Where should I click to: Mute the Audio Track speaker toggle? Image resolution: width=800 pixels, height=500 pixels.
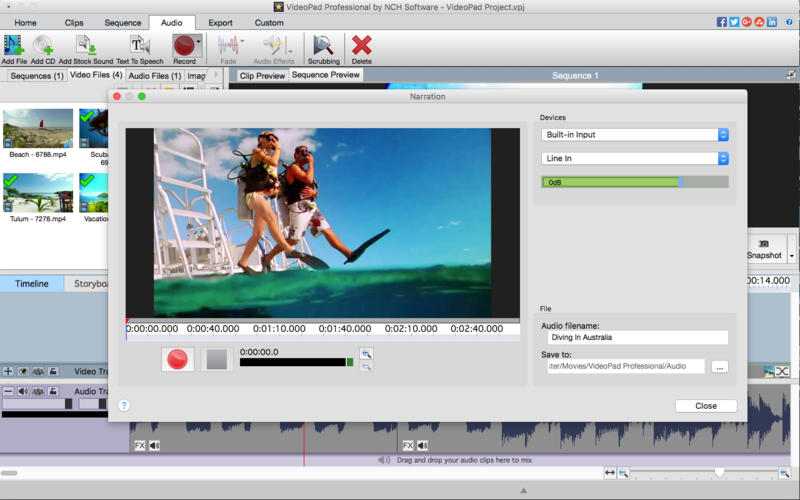[23, 391]
